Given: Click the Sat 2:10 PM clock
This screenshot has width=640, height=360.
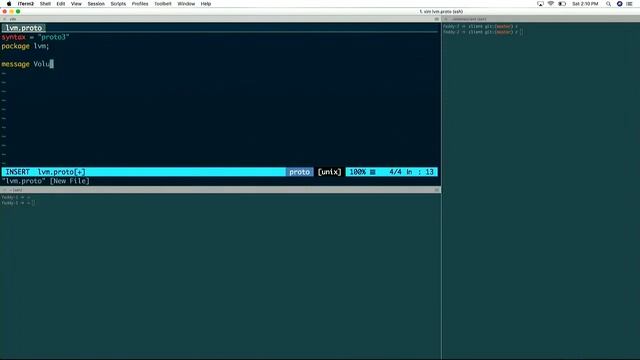Looking at the screenshot, I should tap(585, 4).
